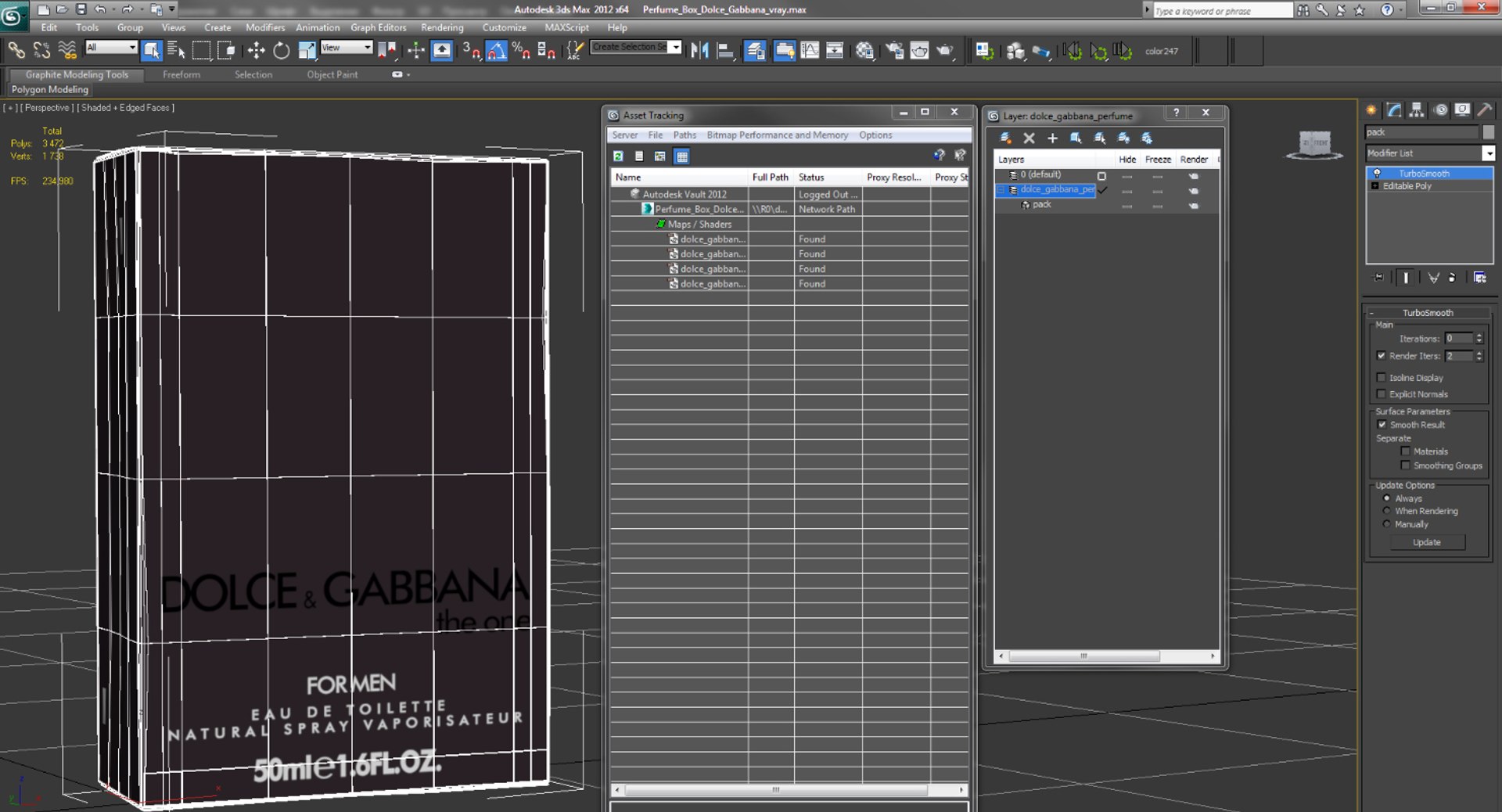The height and width of the screenshot is (812, 1502).
Task: Open the Hierarchy command panel tab
Action: tap(1417, 110)
